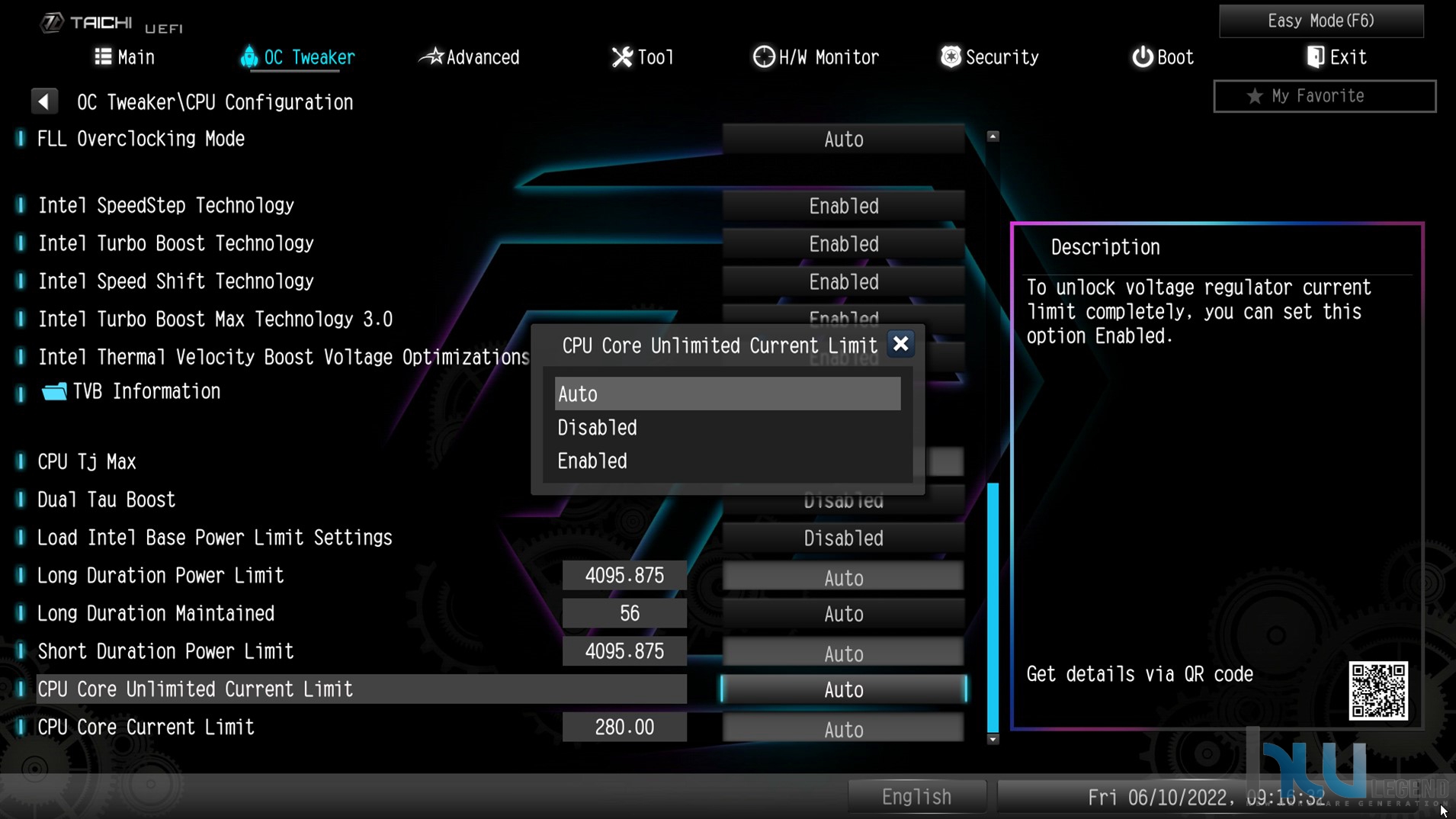Click the scrollbar up arrow
Viewport: 1456px width, 819px height.
pyautogui.click(x=993, y=136)
